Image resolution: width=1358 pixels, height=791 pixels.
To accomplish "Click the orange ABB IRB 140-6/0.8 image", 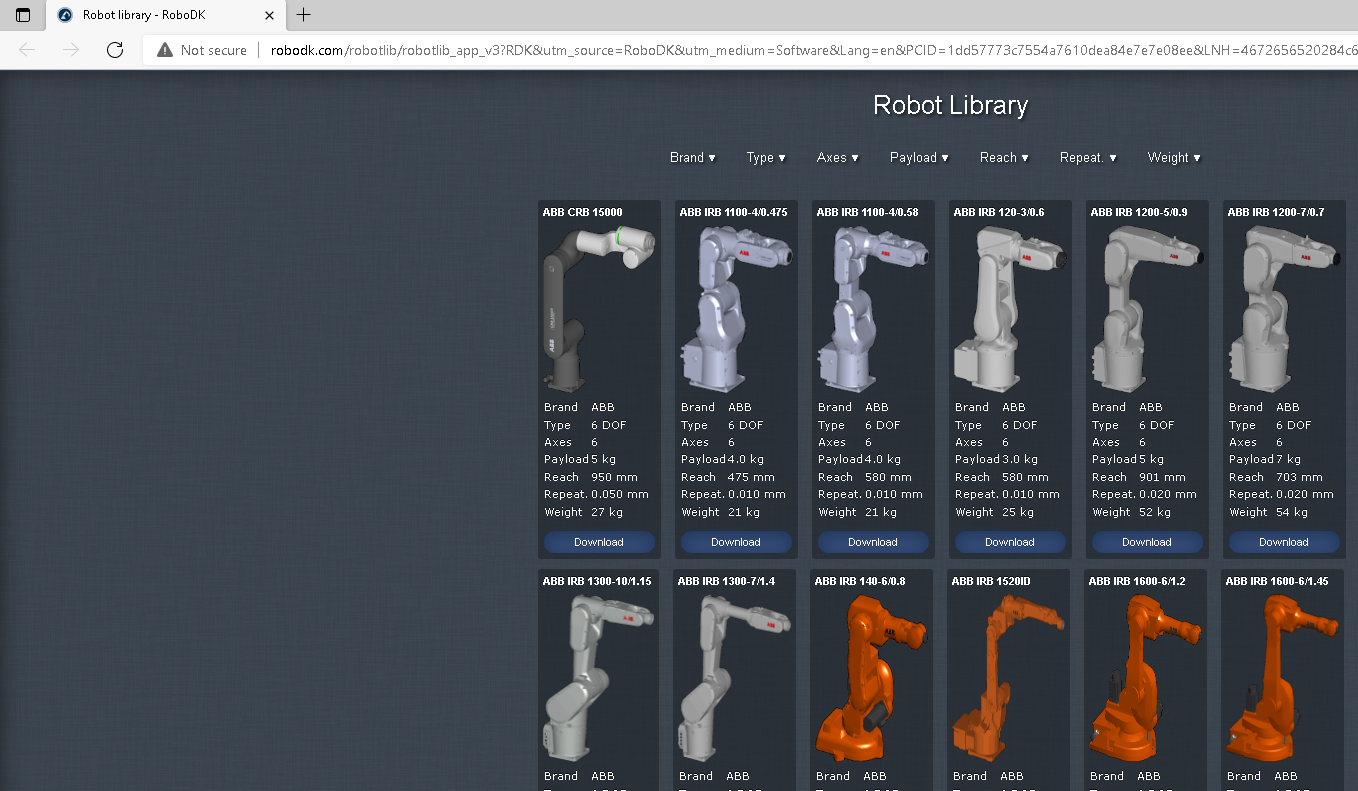I will tap(871, 677).
